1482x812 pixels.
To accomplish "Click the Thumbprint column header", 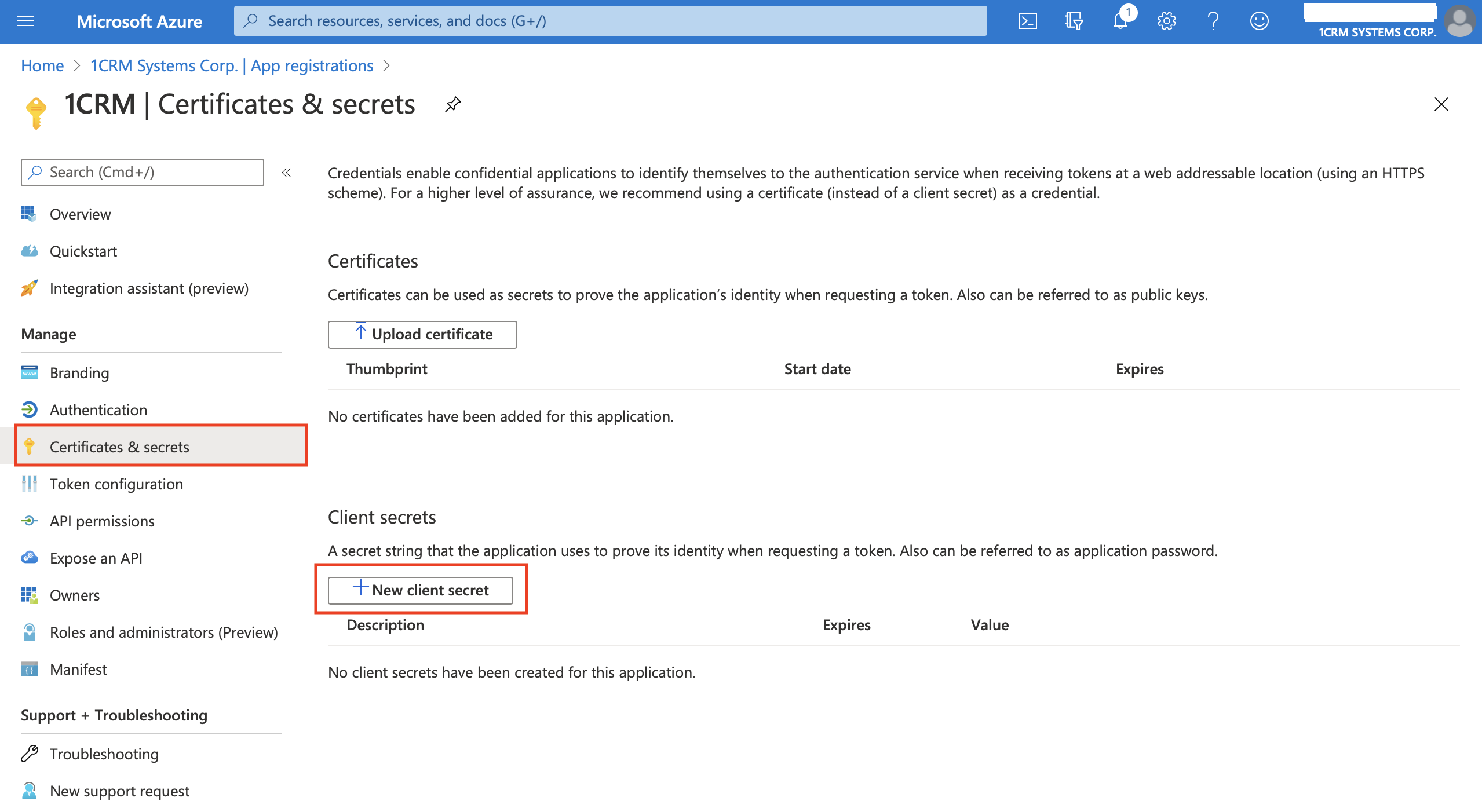I will [x=386, y=369].
